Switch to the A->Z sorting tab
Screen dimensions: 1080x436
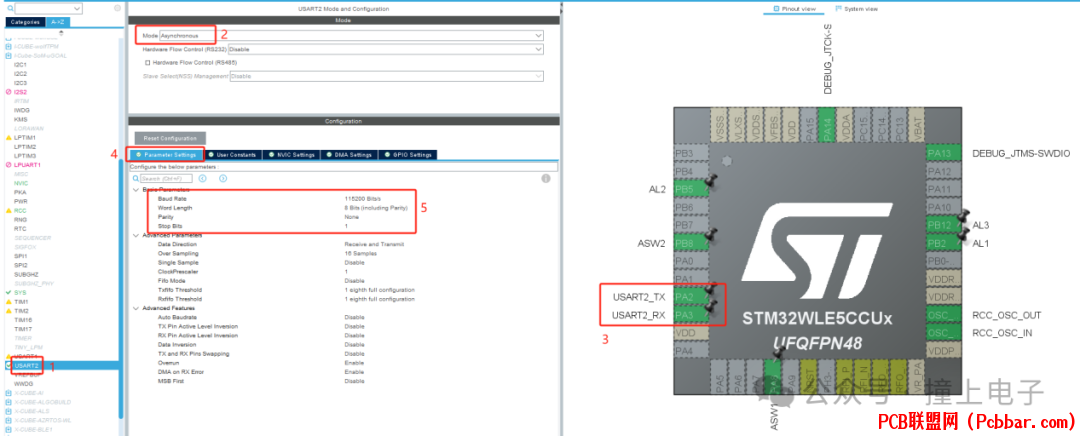(59, 22)
